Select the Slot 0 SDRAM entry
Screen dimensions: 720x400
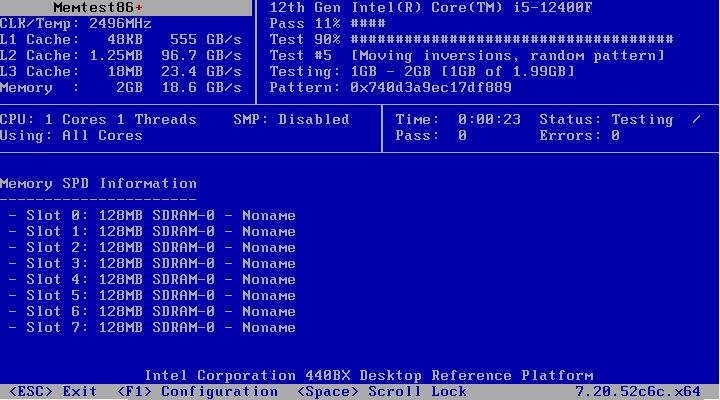click(152, 215)
